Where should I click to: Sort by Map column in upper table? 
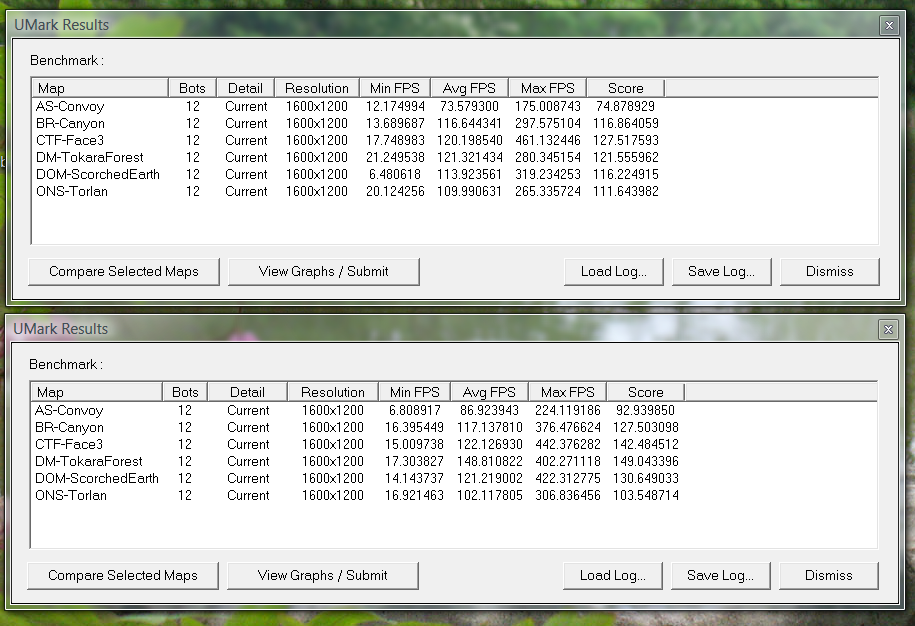tap(100, 88)
